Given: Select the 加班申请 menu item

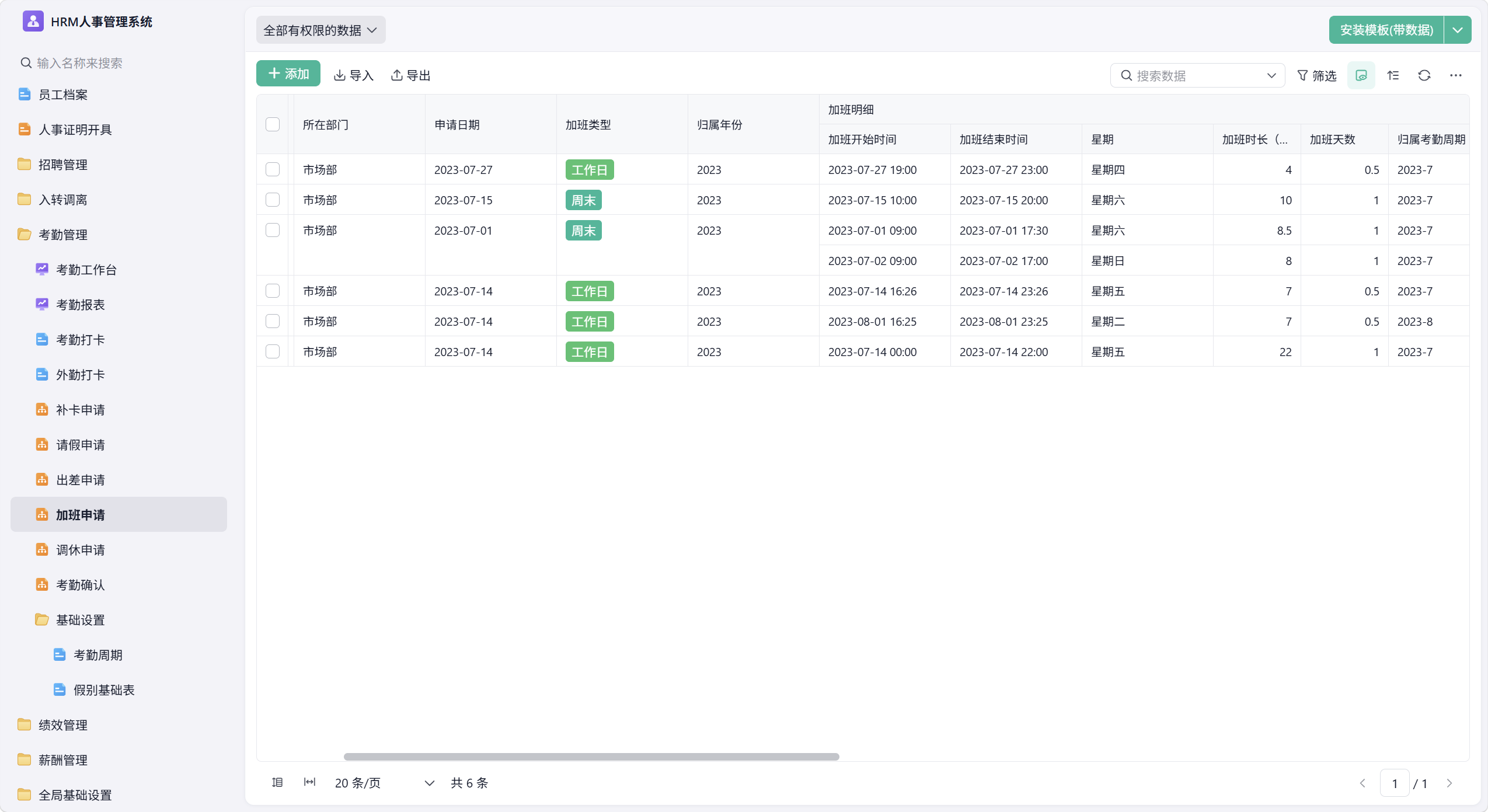Looking at the screenshot, I should pyautogui.click(x=119, y=514).
